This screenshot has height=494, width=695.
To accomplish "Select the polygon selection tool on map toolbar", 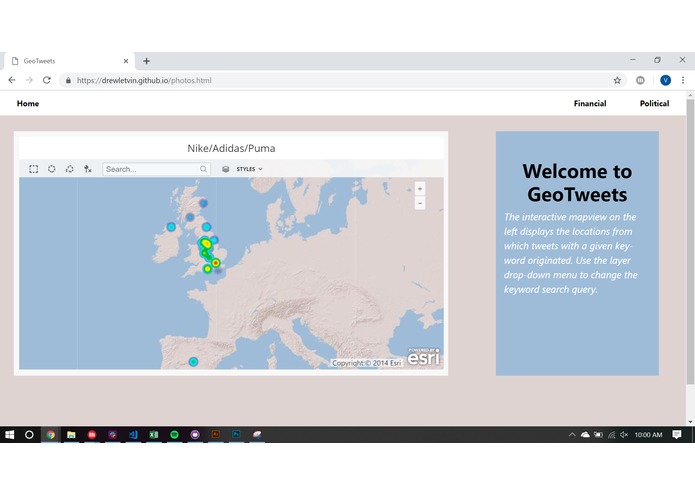I will [70, 169].
